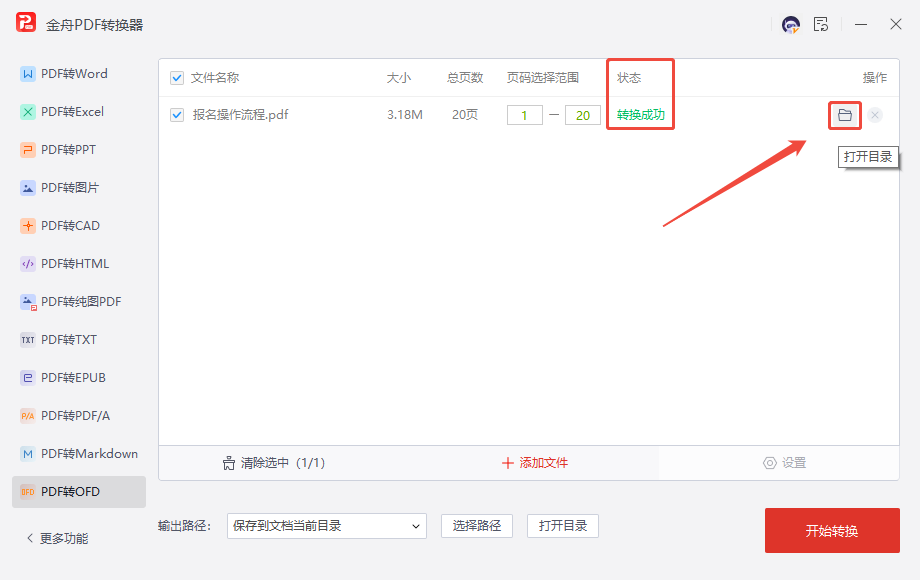This screenshot has height=580, width=920.
Task: Click the 状态 column header
Action: coord(629,78)
